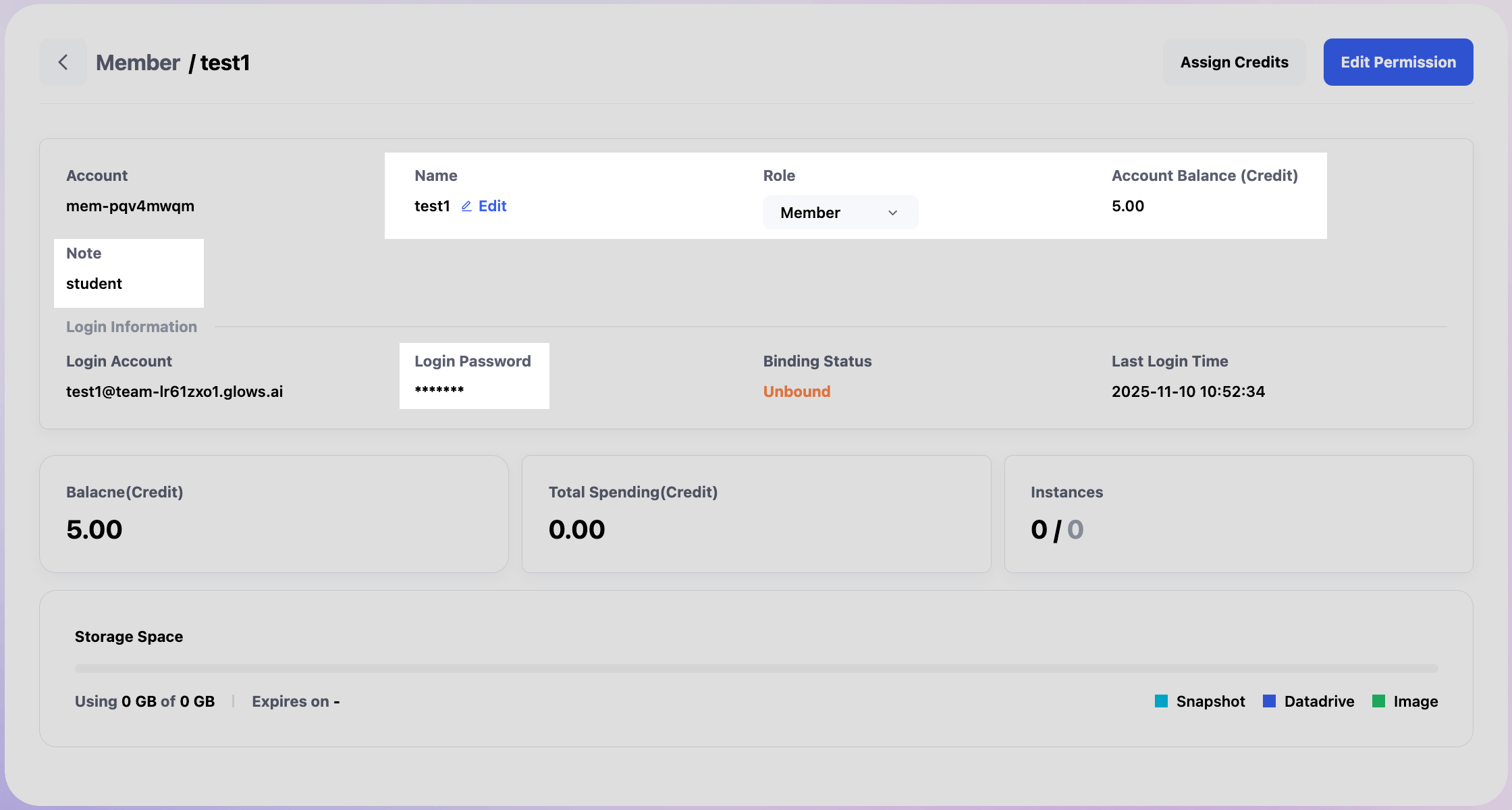The height and width of the screenshot is (810, 1512).
Task: Click the Member breadcrumb link
Action: pyautogui.click(x=138, y=63)
